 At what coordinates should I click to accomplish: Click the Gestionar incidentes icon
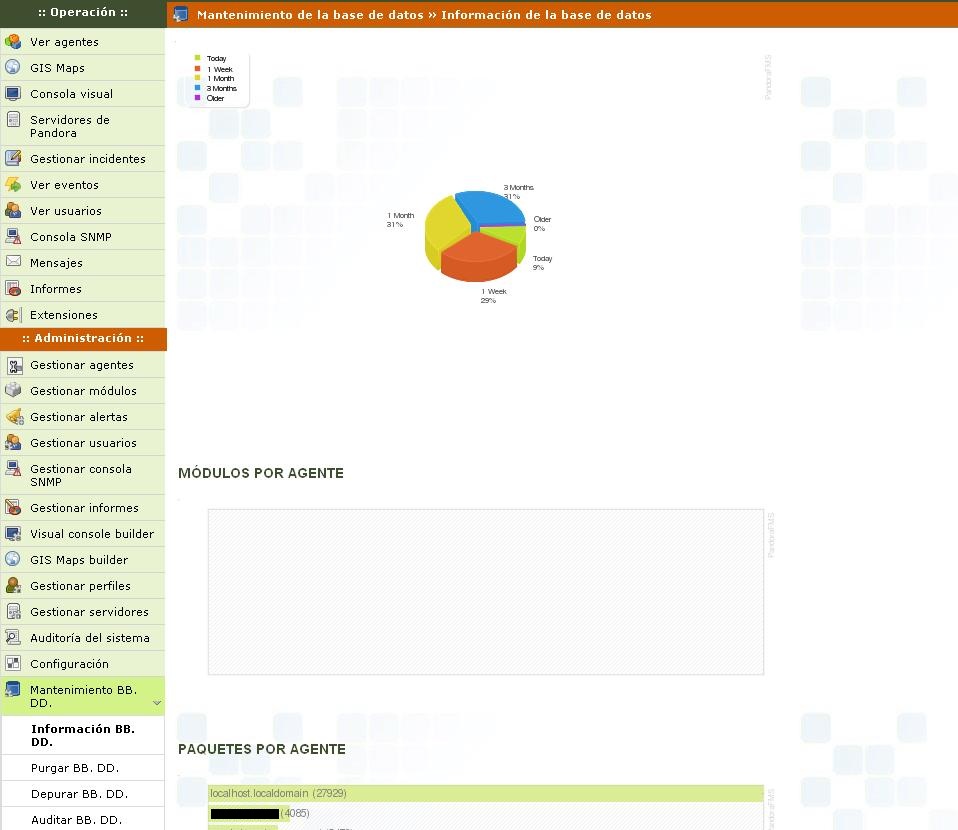click(13, 159)
